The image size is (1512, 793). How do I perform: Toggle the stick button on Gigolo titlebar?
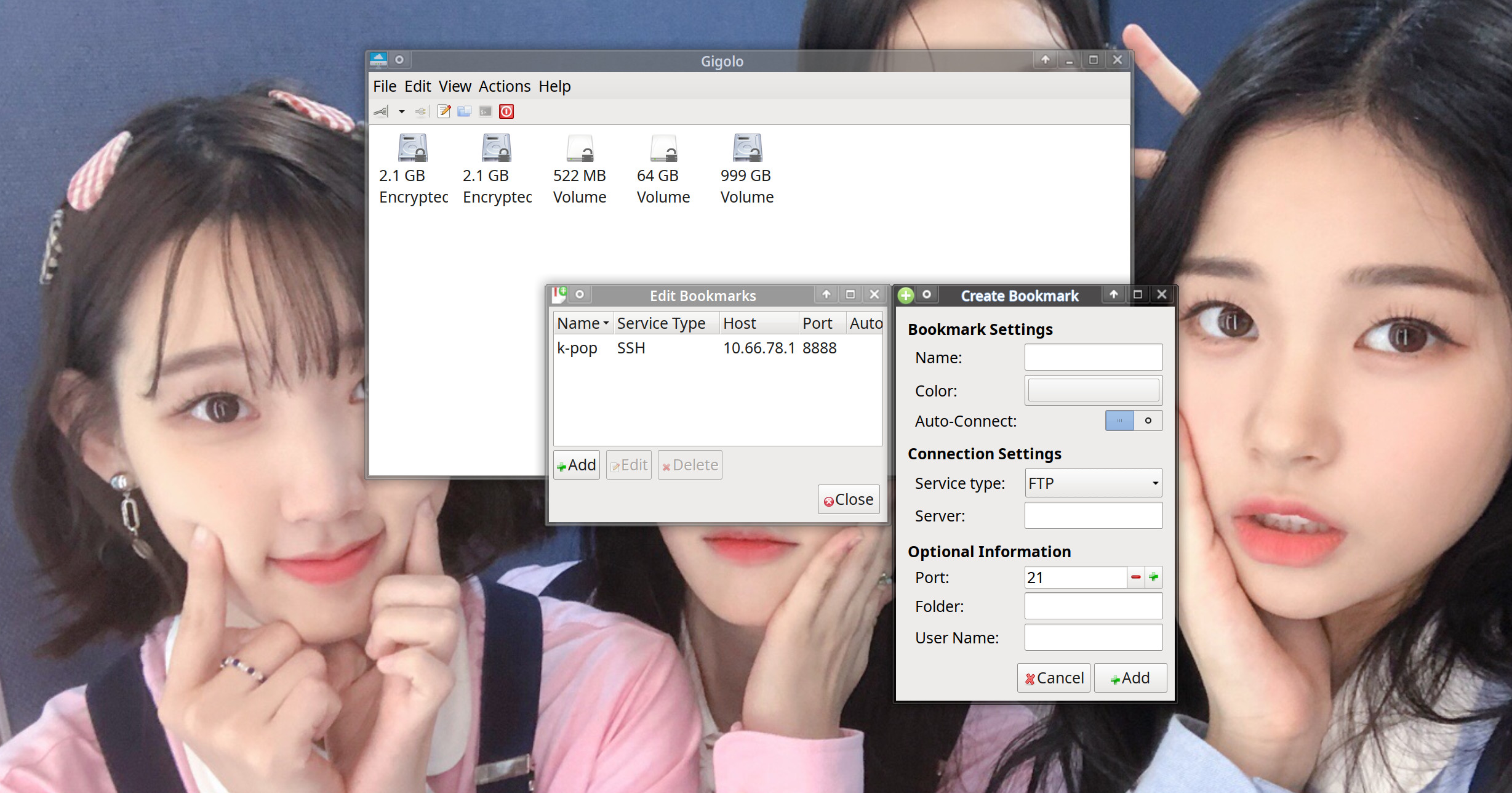[399, 60]
